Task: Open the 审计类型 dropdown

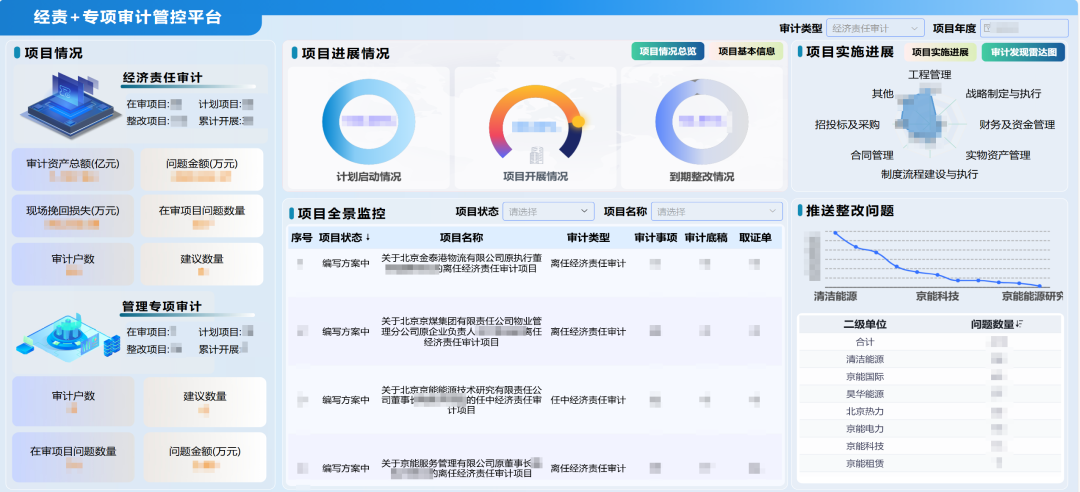Action: (x=875, y=28)
